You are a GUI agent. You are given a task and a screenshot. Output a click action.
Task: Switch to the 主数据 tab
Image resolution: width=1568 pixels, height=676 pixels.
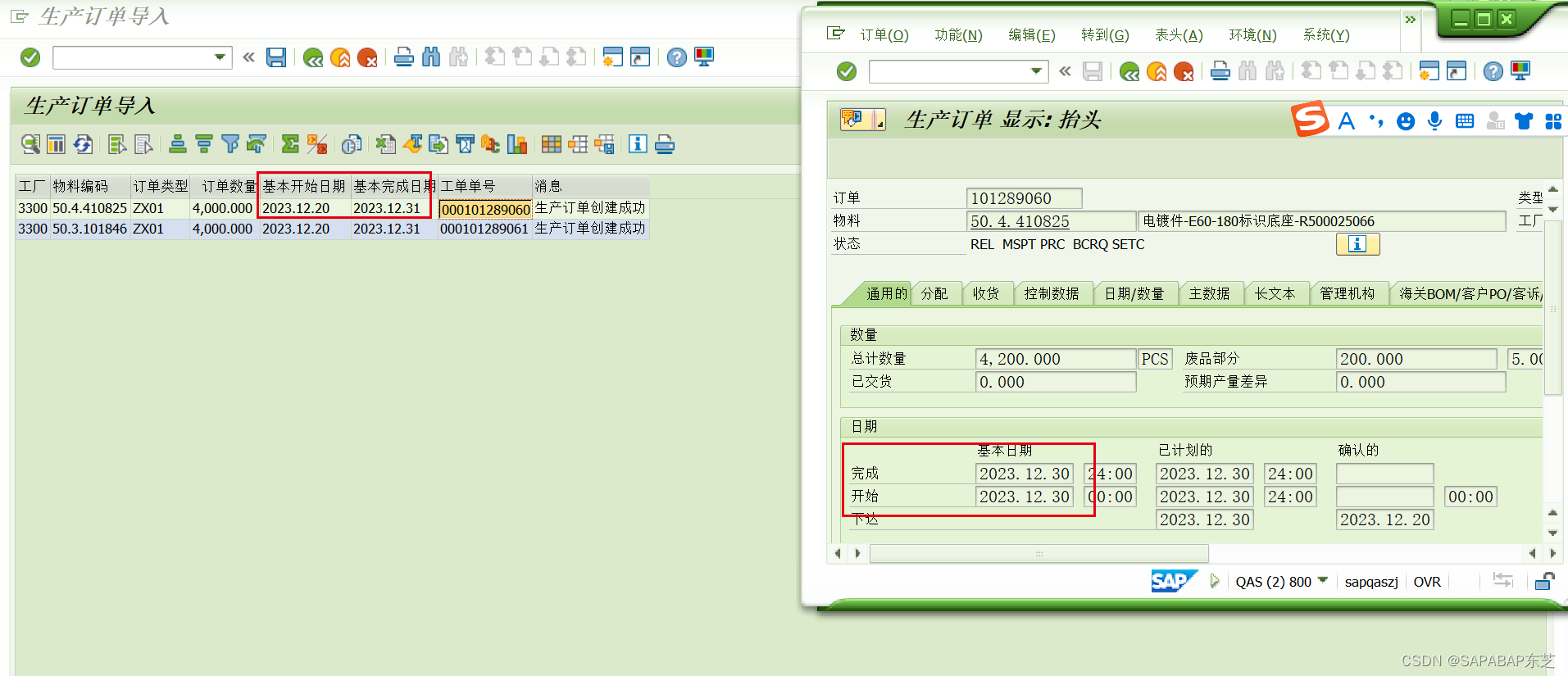click(x=1210, y=294)
